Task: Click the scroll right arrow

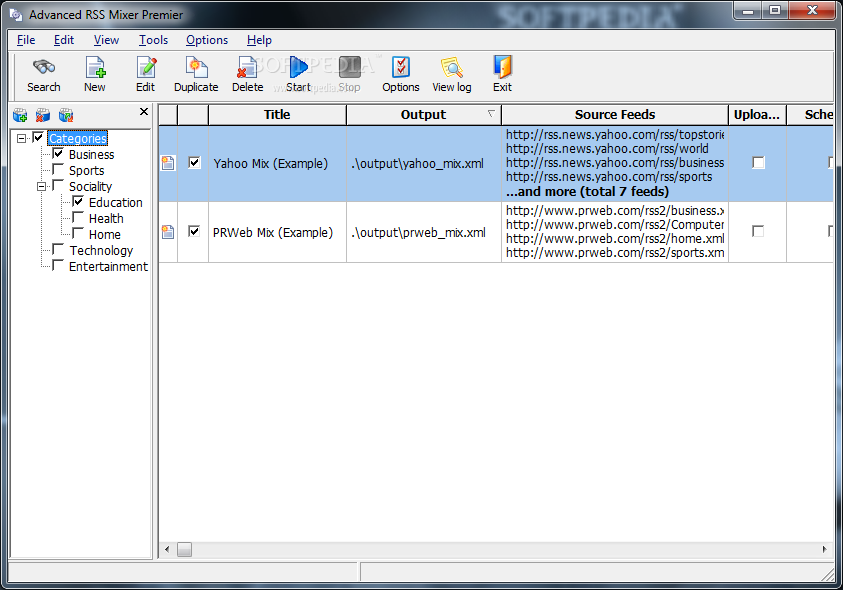Action: pyautogui.click(x=825, y=549)
